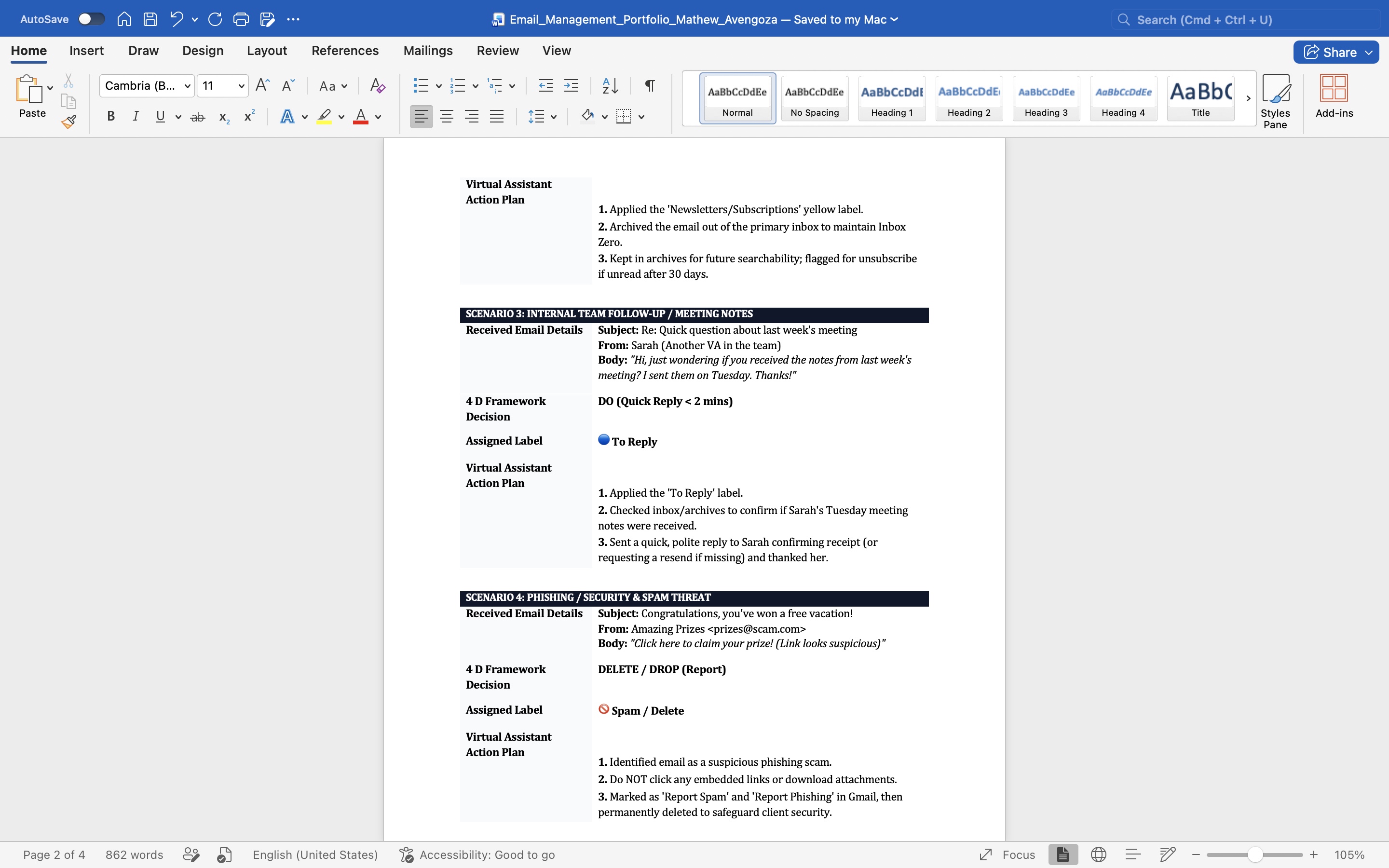Click the zoom slider handle
Image resolution: width=1389 pixels, height=868 pixels.
[1255, 855]
